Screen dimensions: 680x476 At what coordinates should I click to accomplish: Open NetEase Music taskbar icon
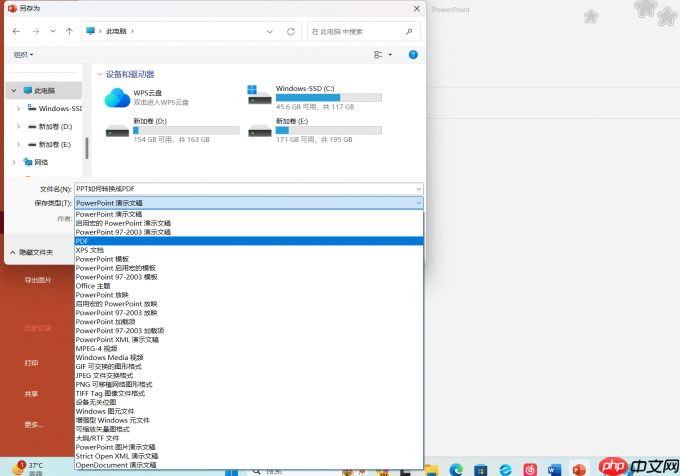click(530, 469)
